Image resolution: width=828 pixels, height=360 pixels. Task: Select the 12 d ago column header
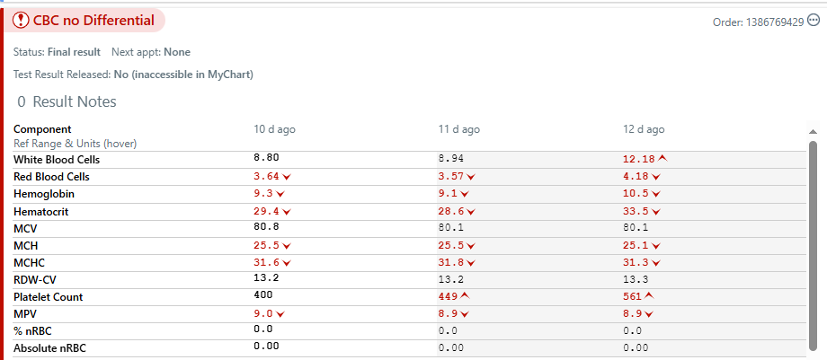coord(644,129)
